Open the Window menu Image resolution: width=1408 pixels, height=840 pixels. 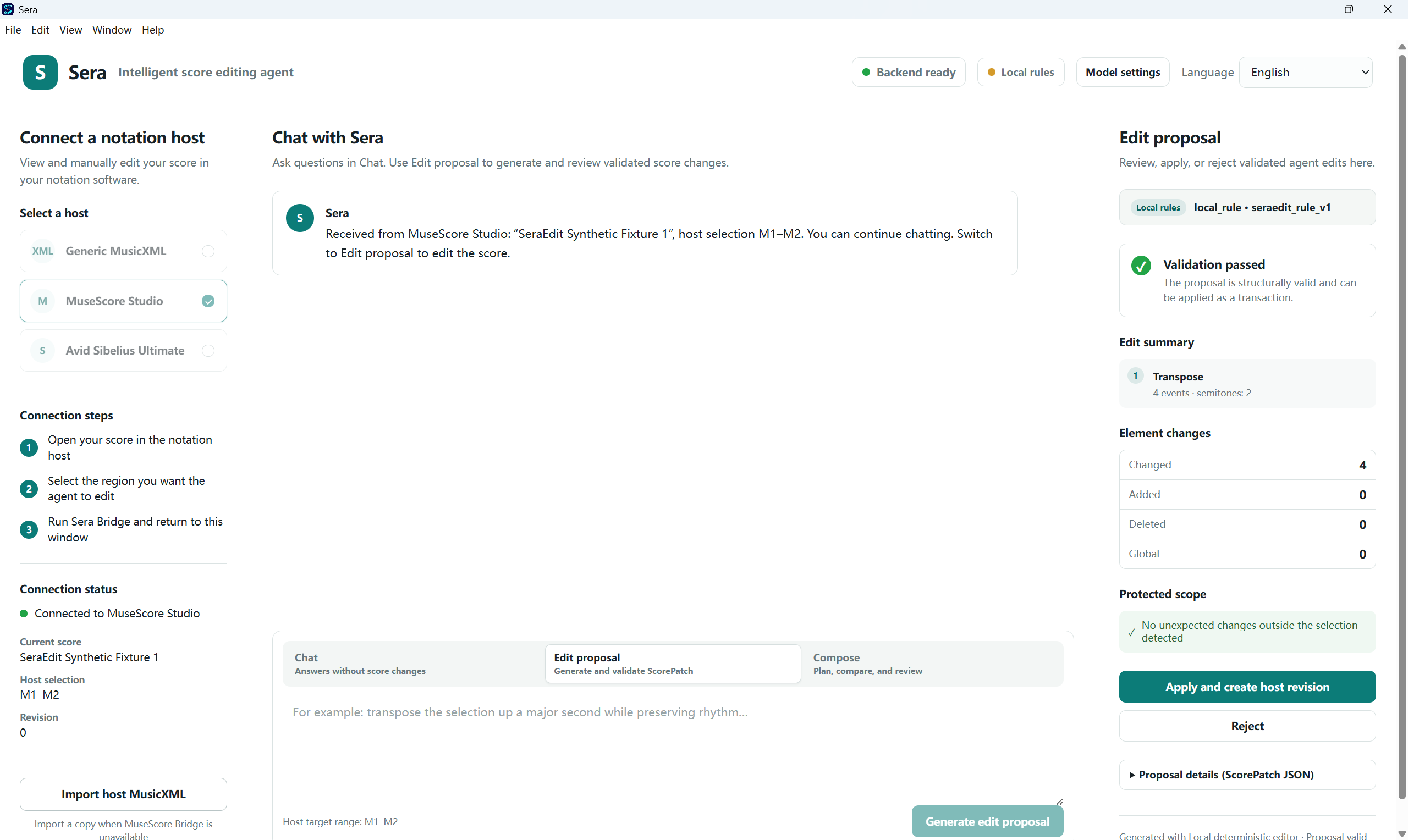pyautogui.click(x=112, y=30)
